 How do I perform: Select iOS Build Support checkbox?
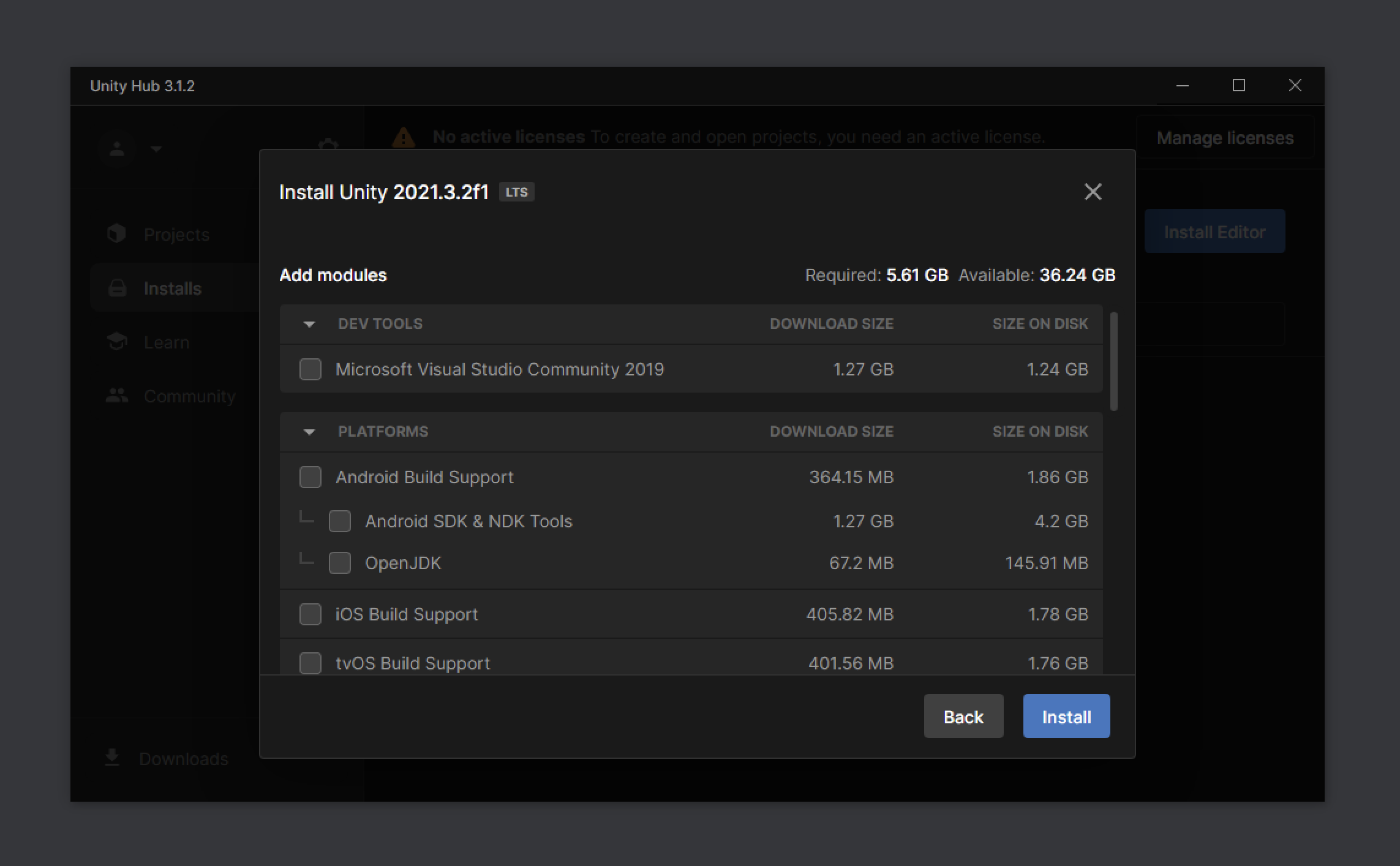310,614
